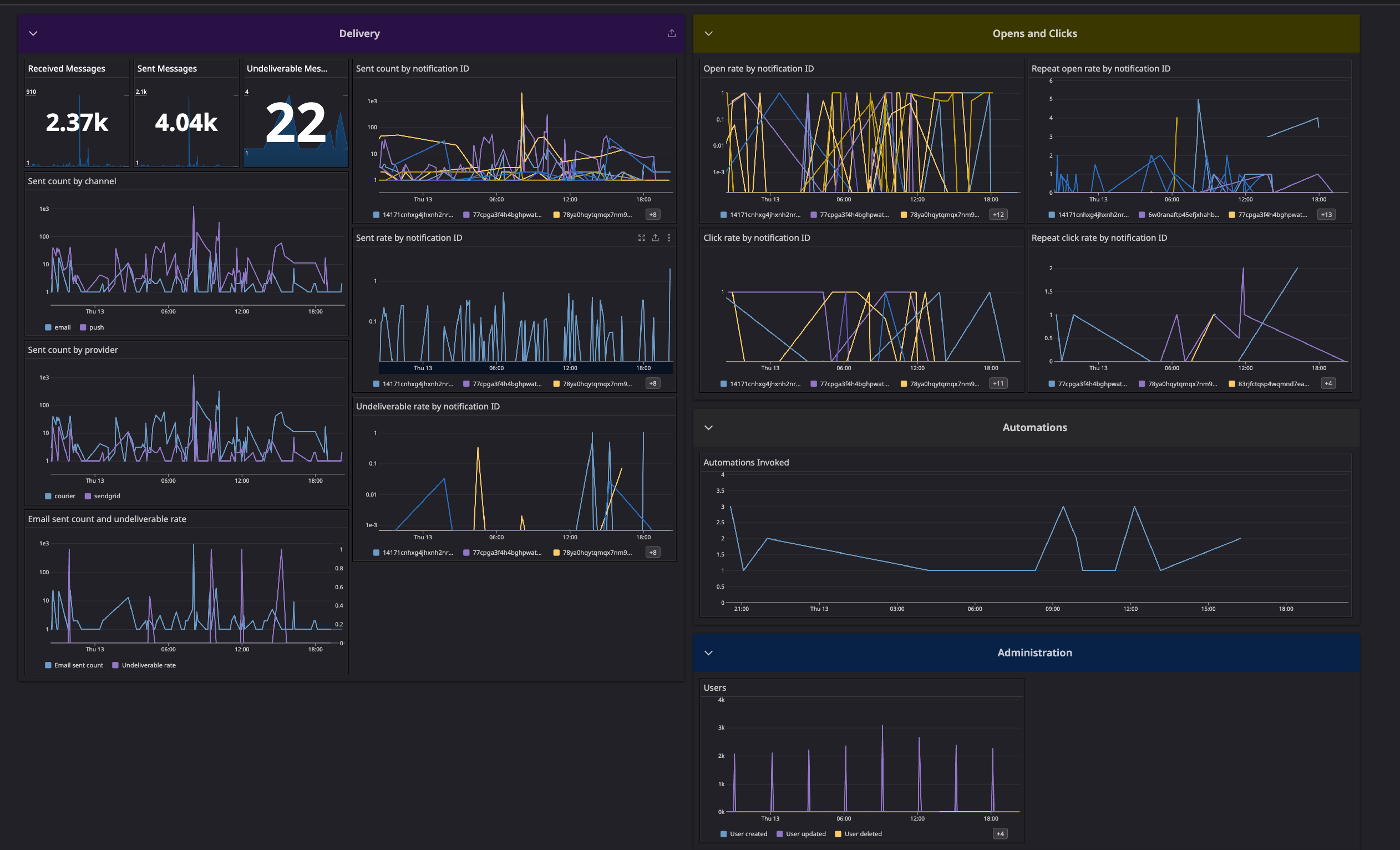
Task: Click the collapse chevron on Delivery panel
Action: pos(33,33)
